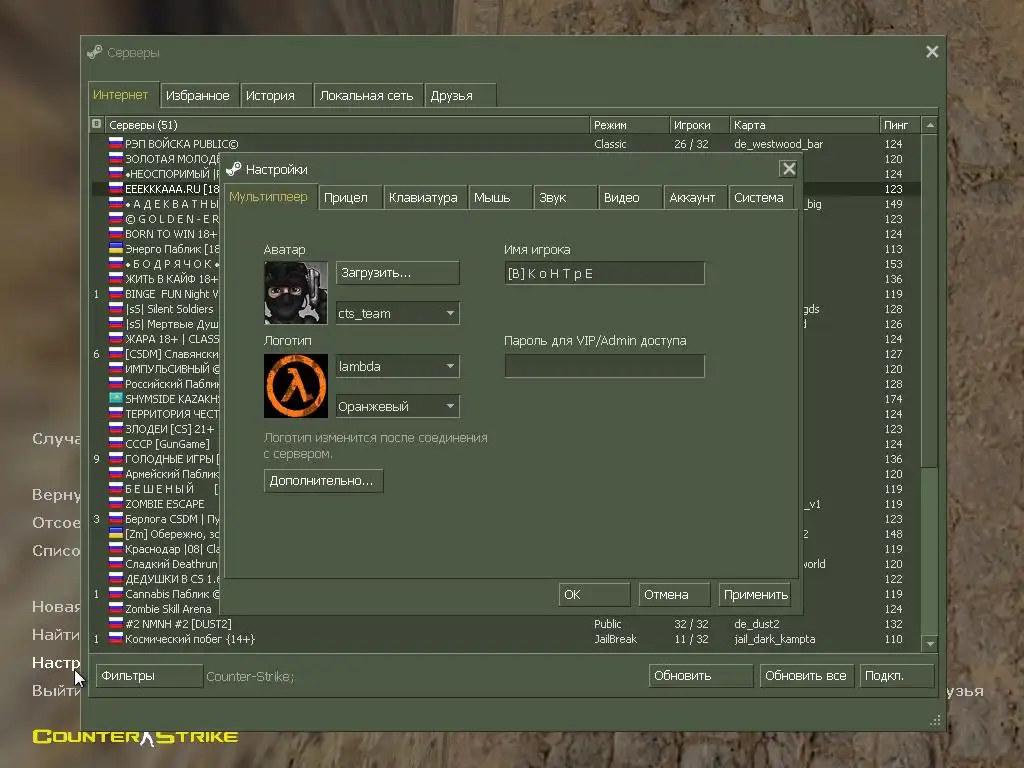The height and width of the screenshot is (768, 1024).
Task: Click the Подкл. connect button
Action: pos(897,676)
